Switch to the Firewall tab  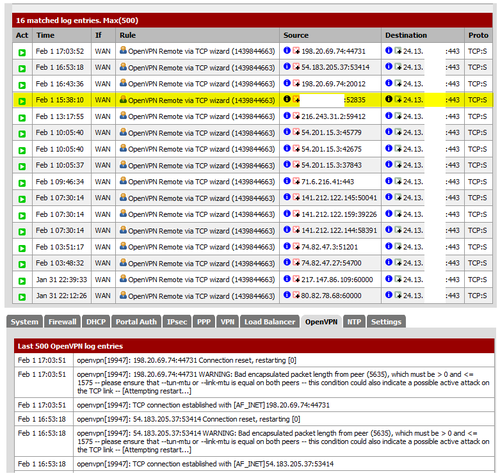click(62, 322)
